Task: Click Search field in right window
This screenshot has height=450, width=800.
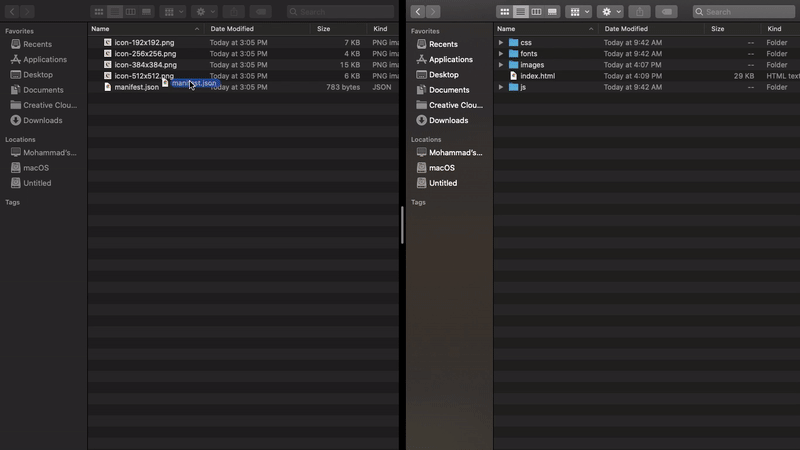Action: (x=743, y=12)
